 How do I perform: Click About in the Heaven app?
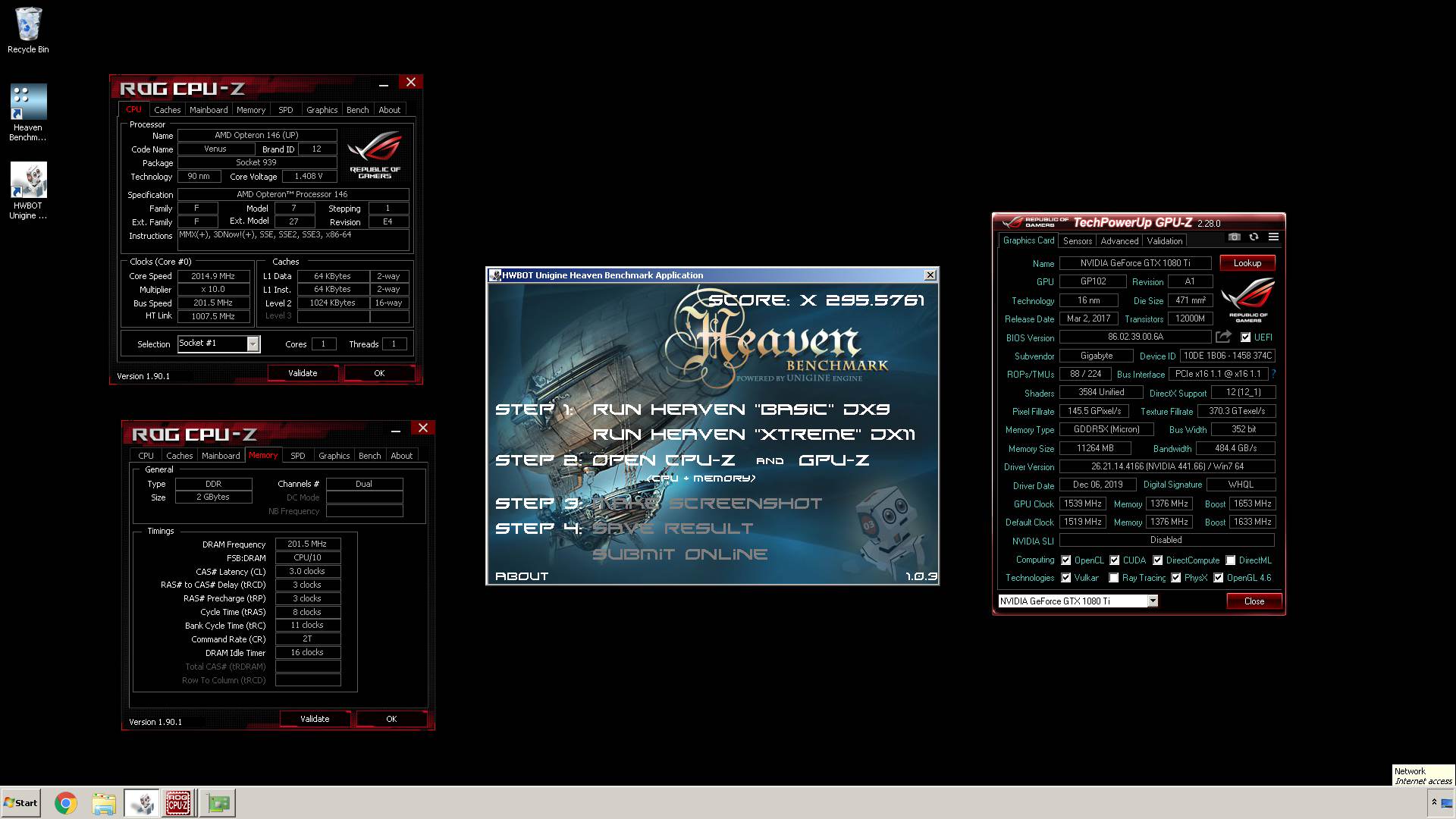click(522, 576)
